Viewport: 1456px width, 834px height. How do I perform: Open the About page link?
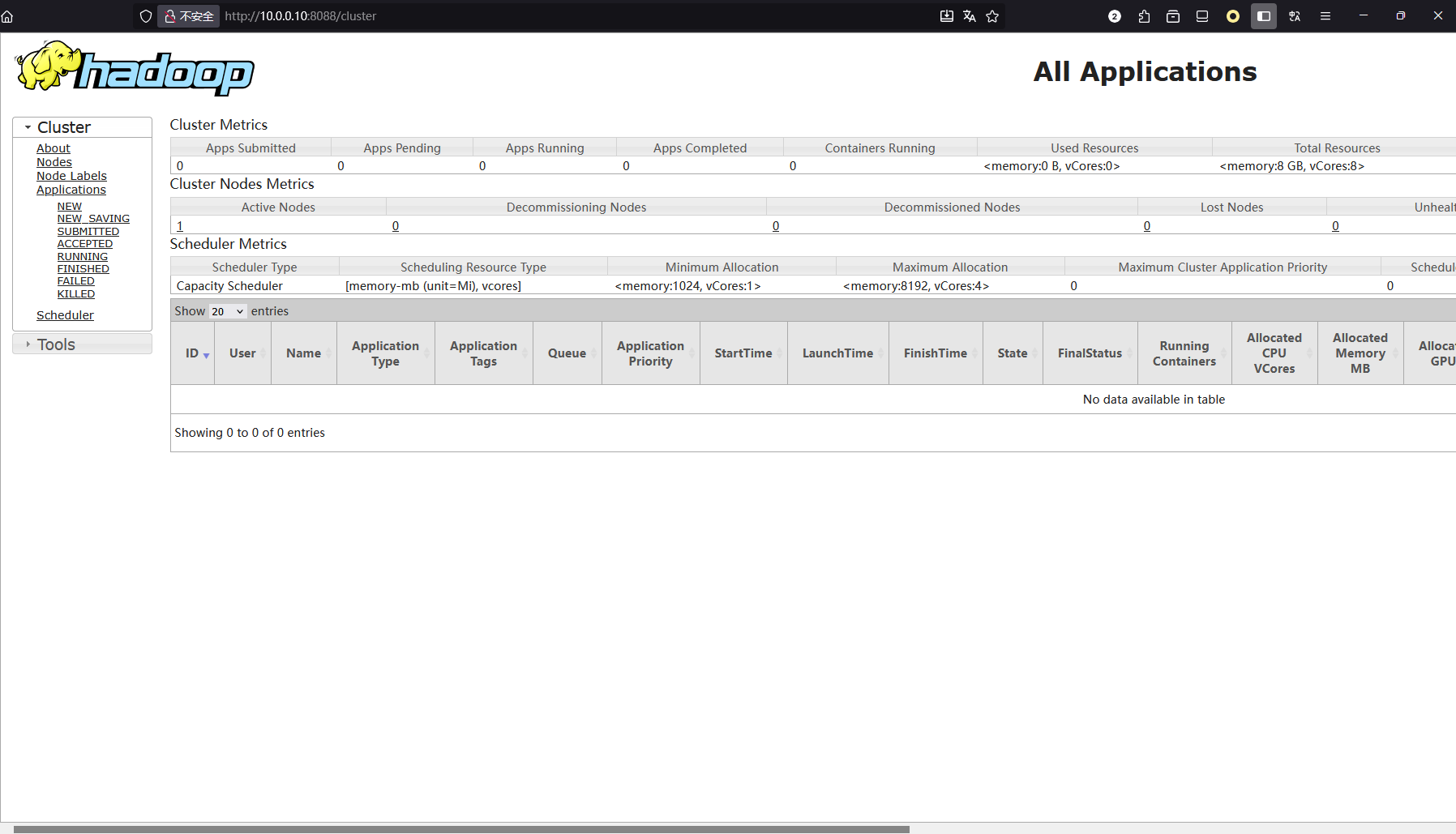click(x=54, y=148)
